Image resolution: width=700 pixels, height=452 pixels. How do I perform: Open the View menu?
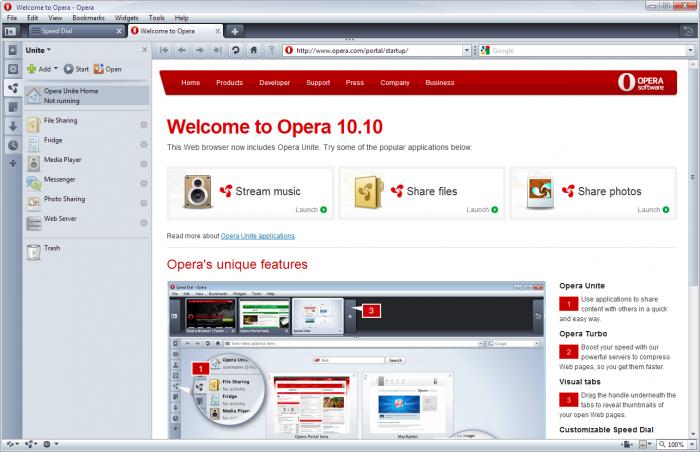(55, 18)
